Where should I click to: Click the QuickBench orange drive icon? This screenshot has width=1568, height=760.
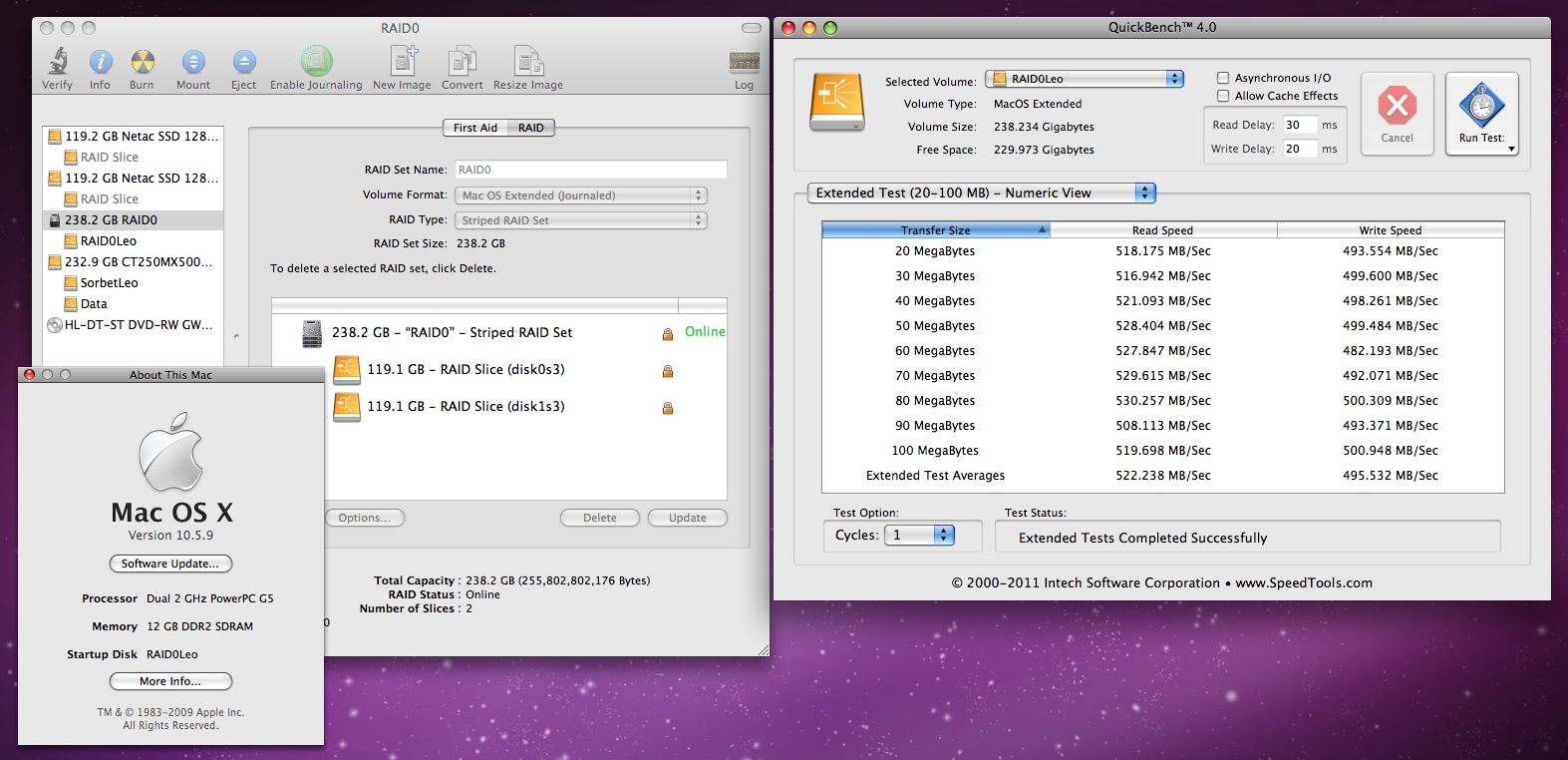(x=837, y=102)
